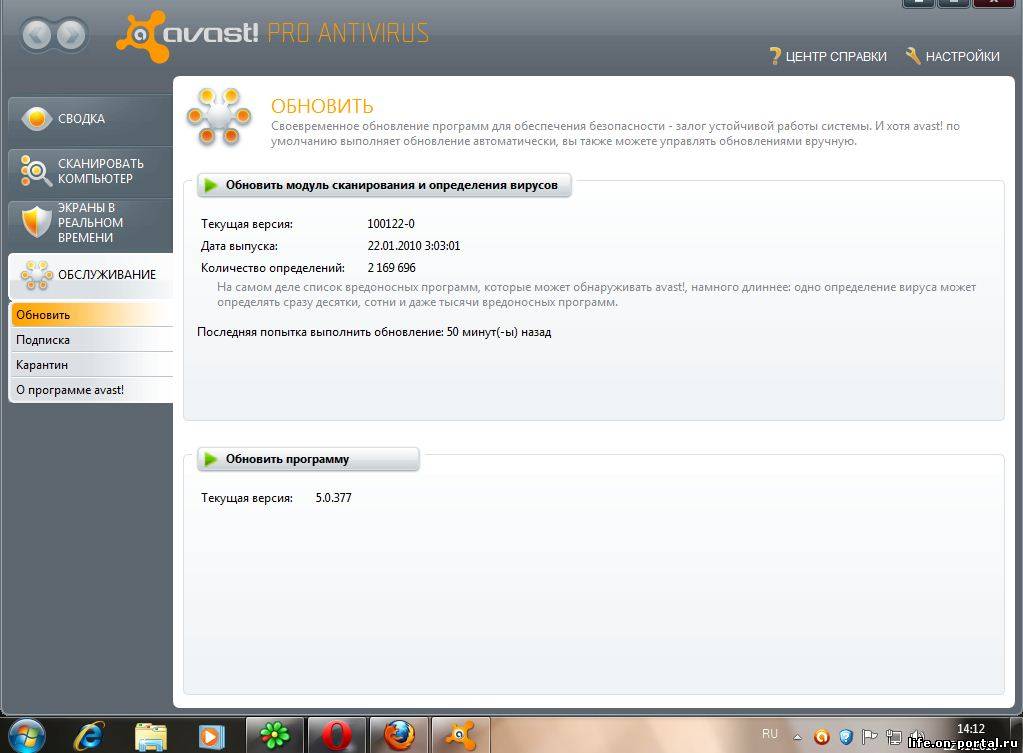
Task: Switch to Opera on the taskbar
Action: pos(337,735)
